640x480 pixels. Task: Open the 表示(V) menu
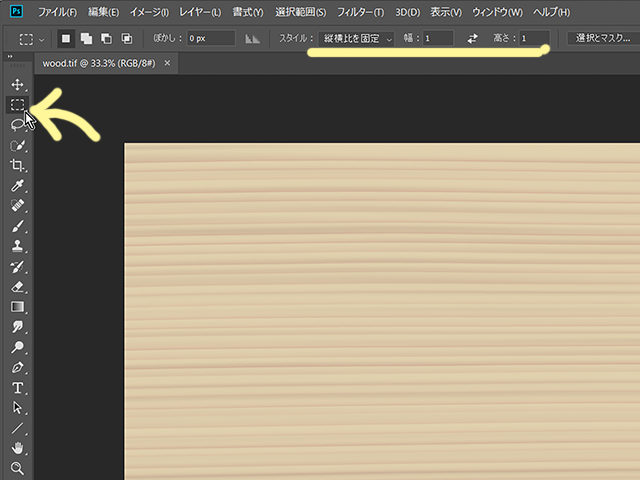(x=446, y=12)
